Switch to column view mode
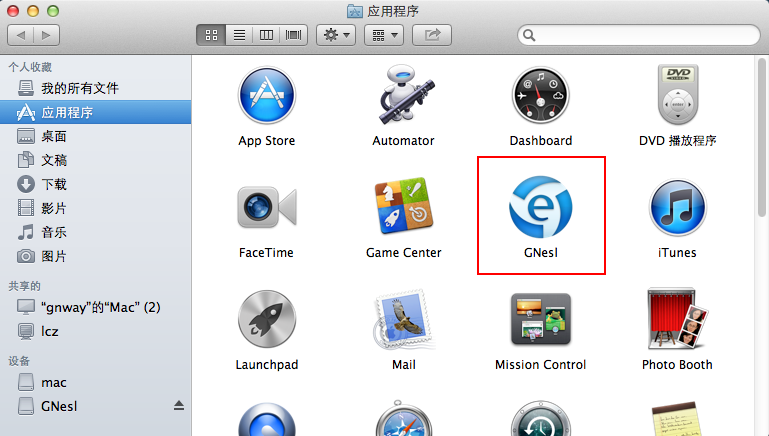 (266, 35)
